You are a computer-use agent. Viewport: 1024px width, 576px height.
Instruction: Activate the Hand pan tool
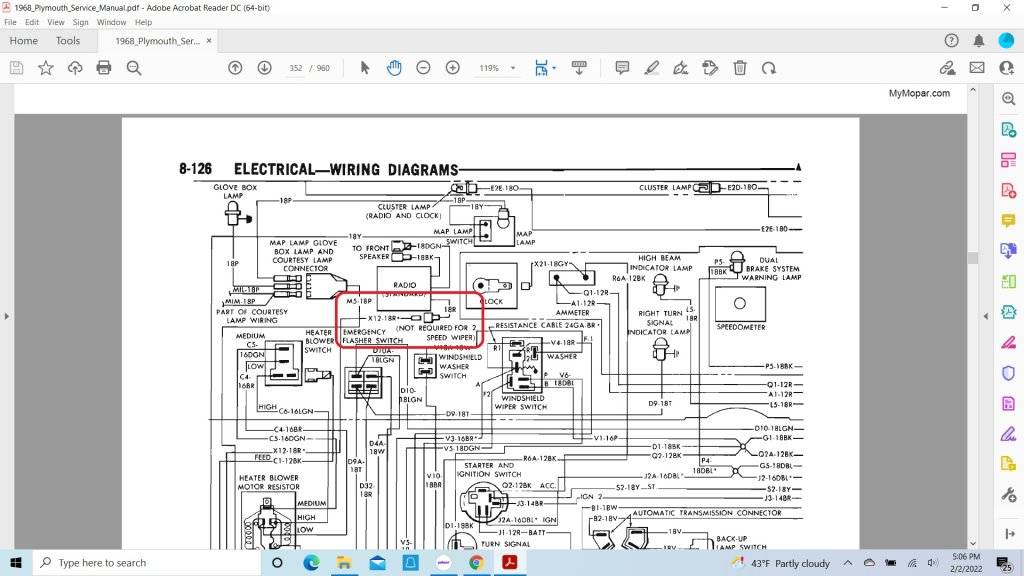pos(394,68)
